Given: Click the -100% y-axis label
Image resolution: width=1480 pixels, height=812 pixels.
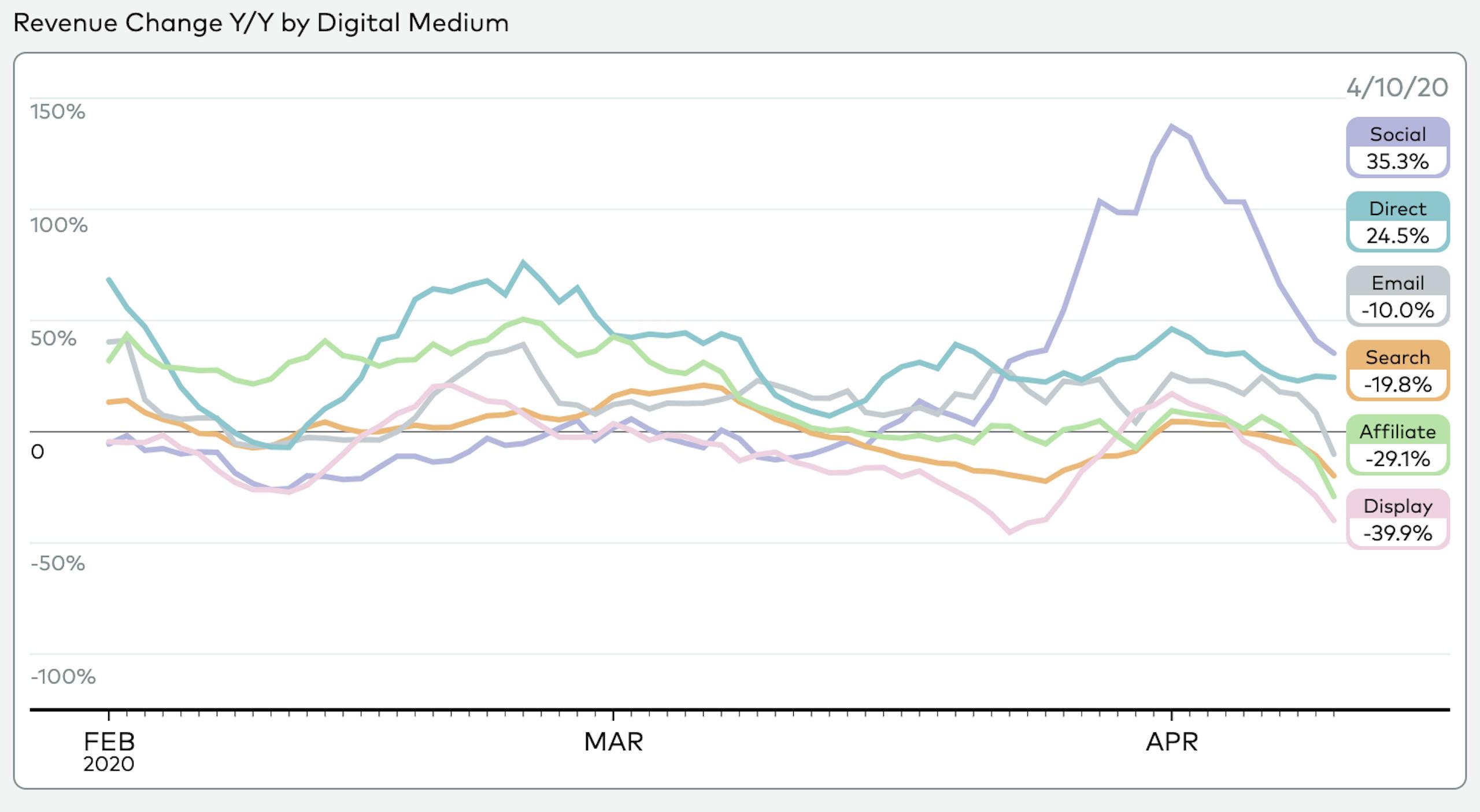Looking at the screenshot, I should [63, 676].
